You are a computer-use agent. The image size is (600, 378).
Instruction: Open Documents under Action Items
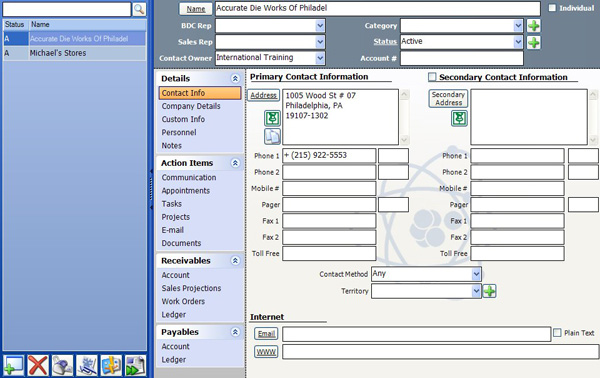pyautogui.click(x=181, y=243)
